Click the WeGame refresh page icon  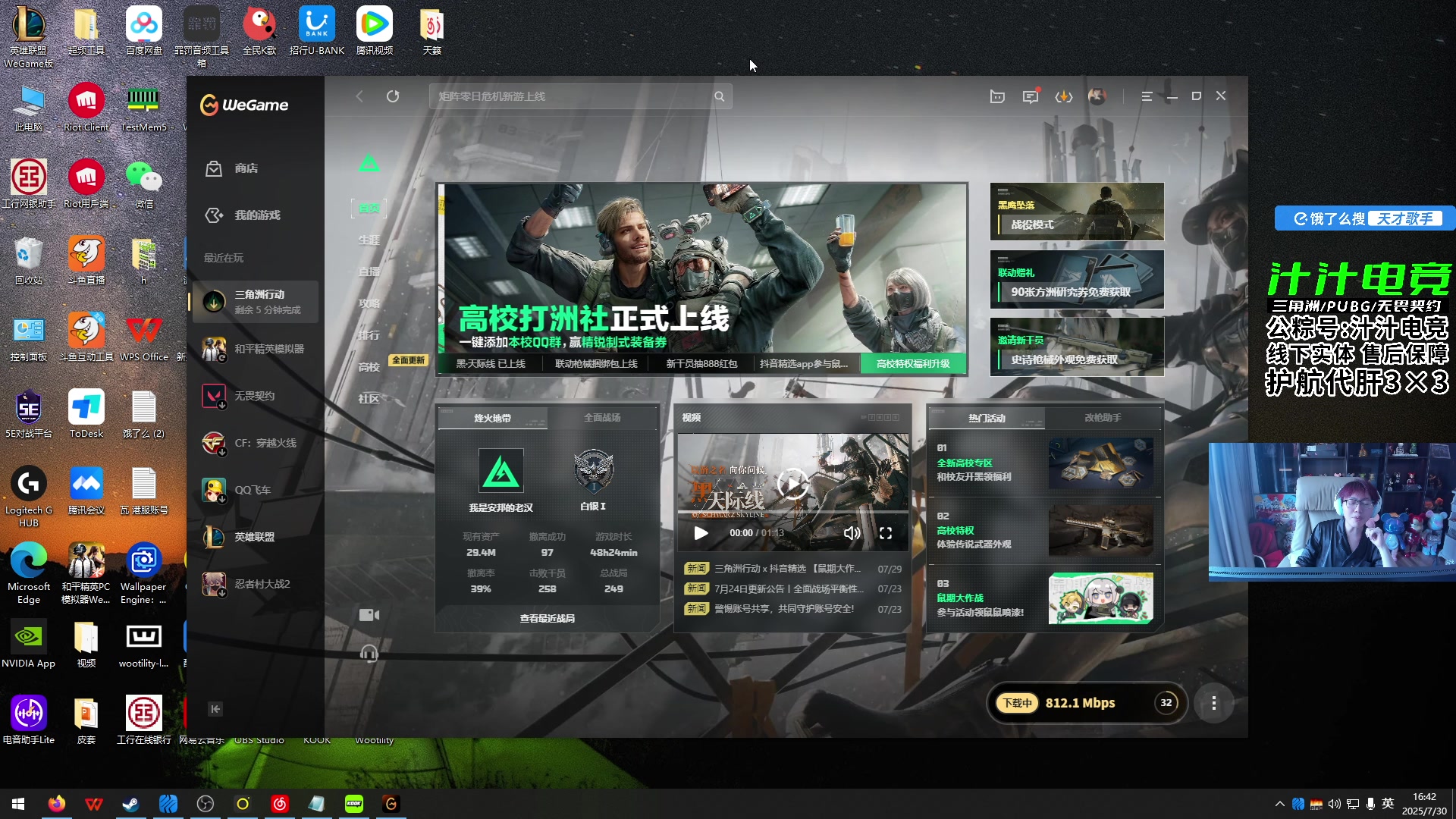coord(393,96)
